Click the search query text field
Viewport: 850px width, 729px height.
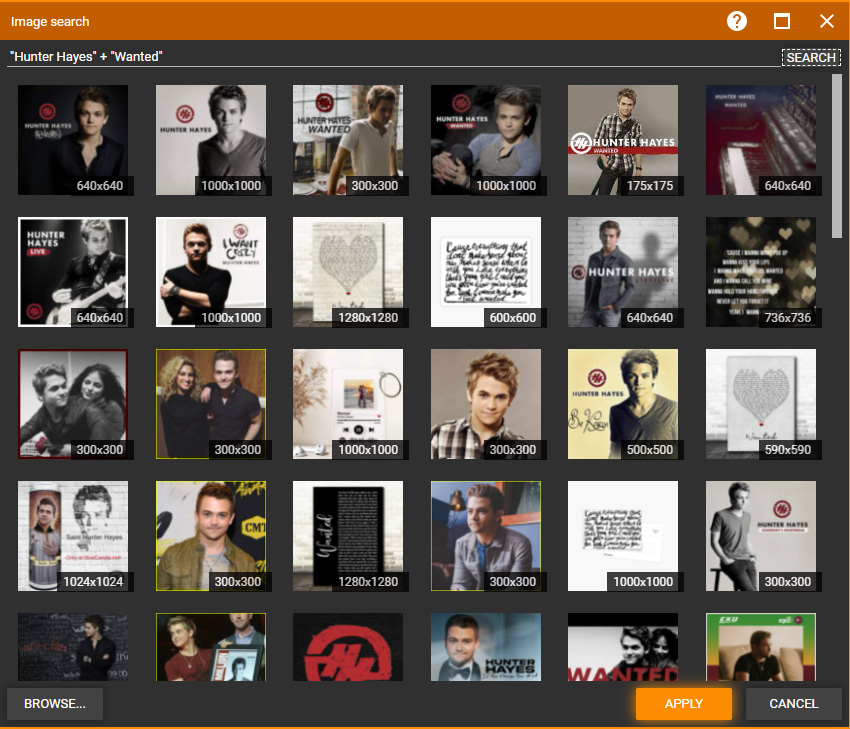pos(390,57)
